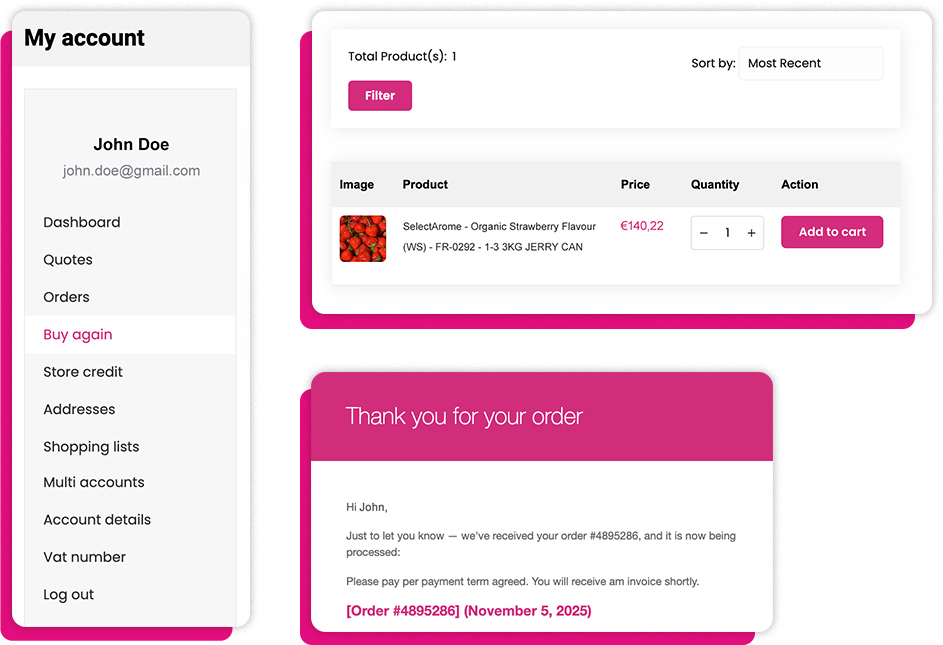Viewport: 943px width, 645px height.
Task: Apply the Filter
Action: [x=379, y=95]
